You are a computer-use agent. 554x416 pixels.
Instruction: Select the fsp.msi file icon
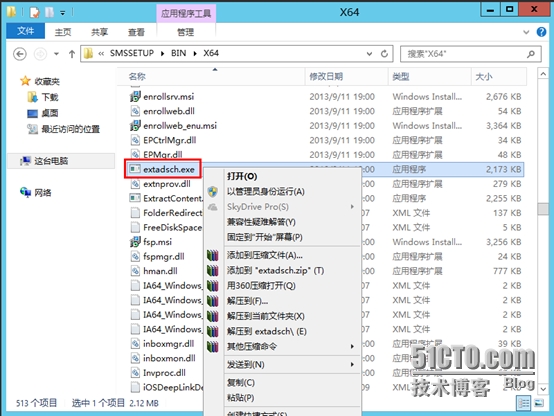[135, 242]
